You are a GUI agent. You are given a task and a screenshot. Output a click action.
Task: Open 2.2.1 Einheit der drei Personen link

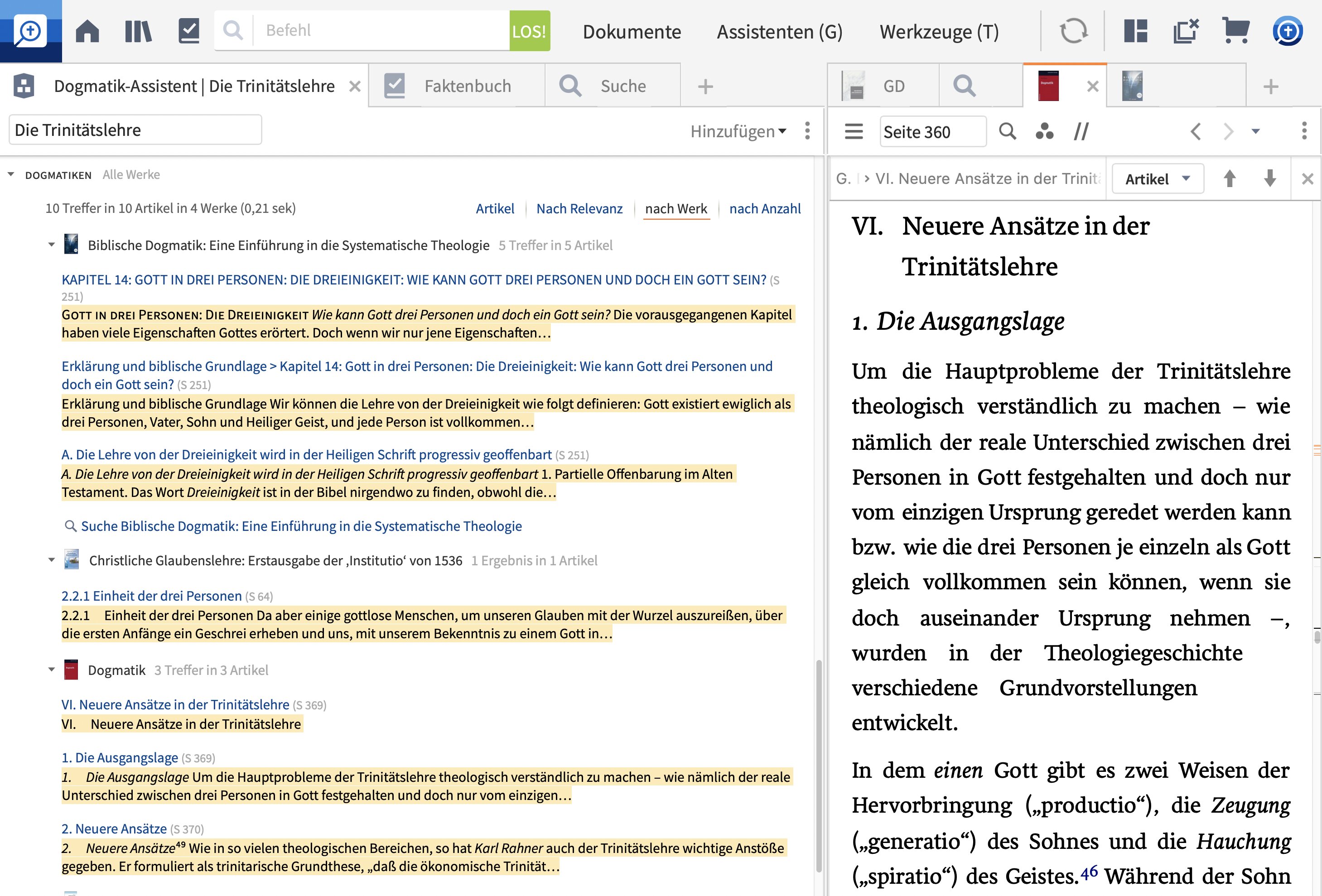click(x=151, y=596)
